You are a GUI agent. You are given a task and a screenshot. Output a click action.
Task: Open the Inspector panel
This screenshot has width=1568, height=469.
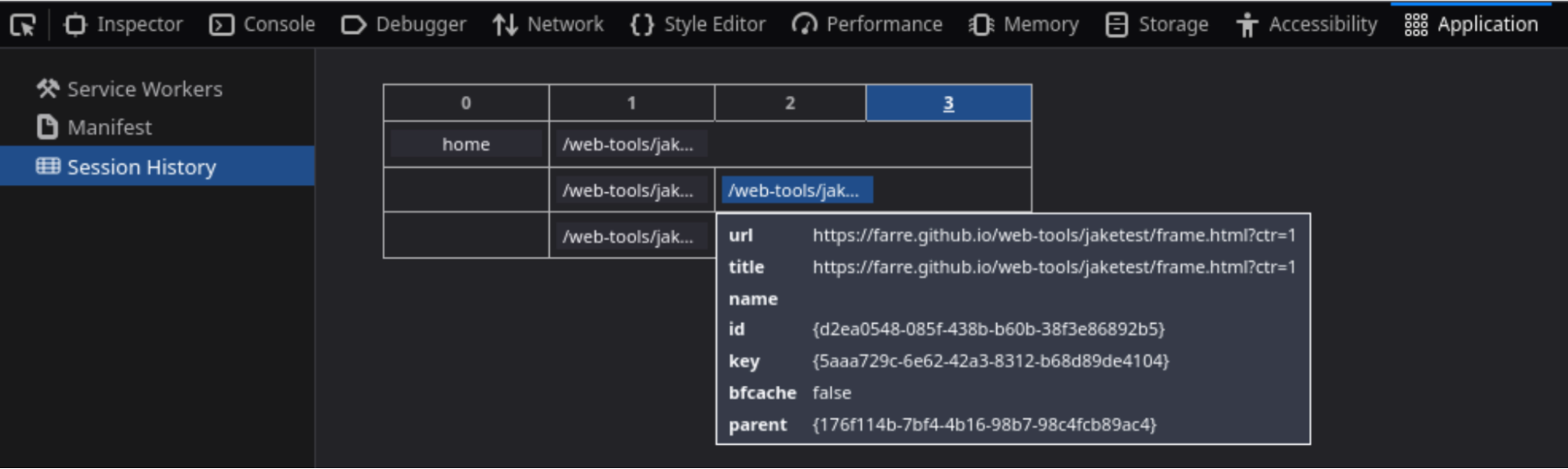(x=123, y=25)
